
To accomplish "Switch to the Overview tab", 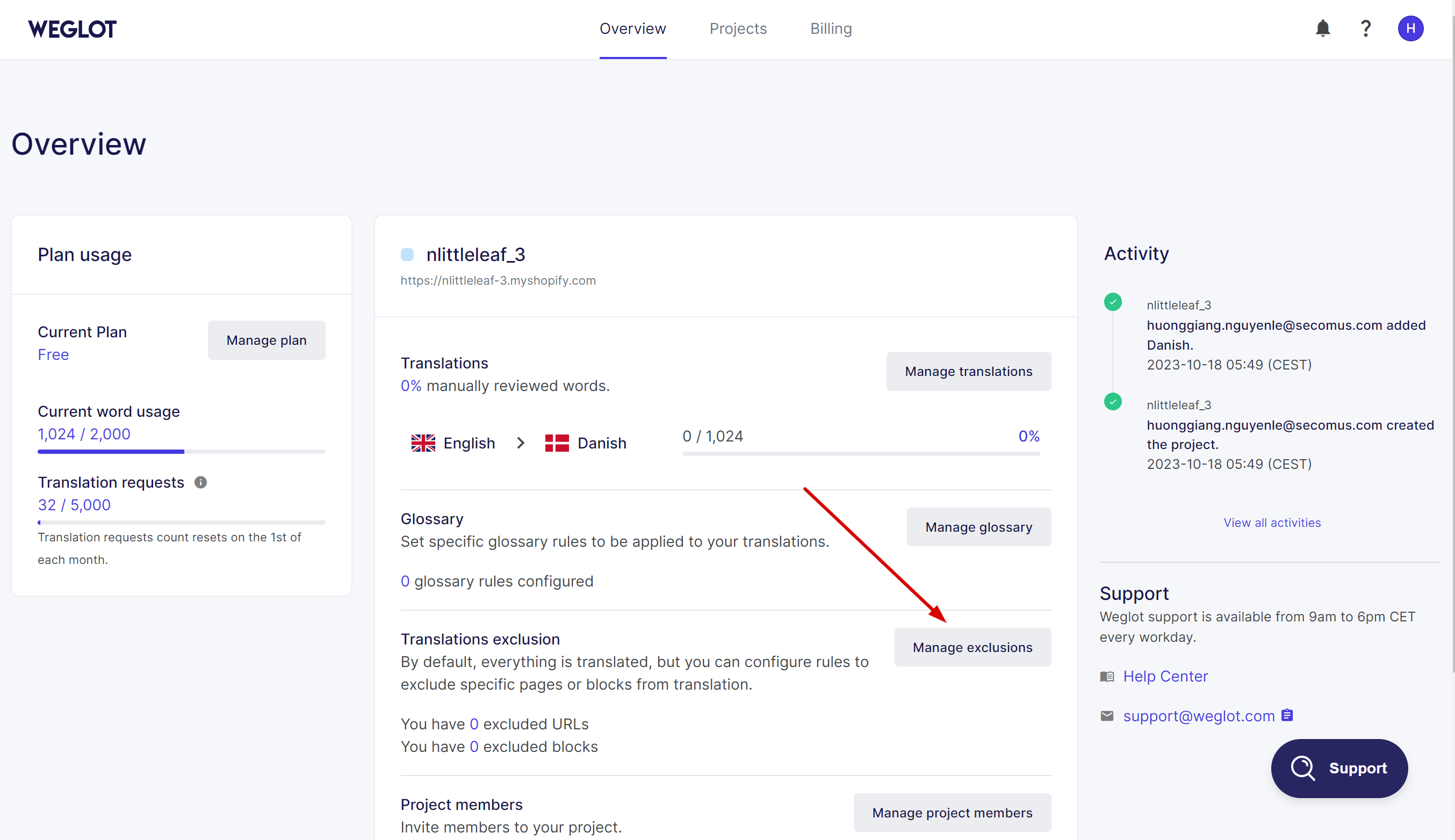I will 632,29.
